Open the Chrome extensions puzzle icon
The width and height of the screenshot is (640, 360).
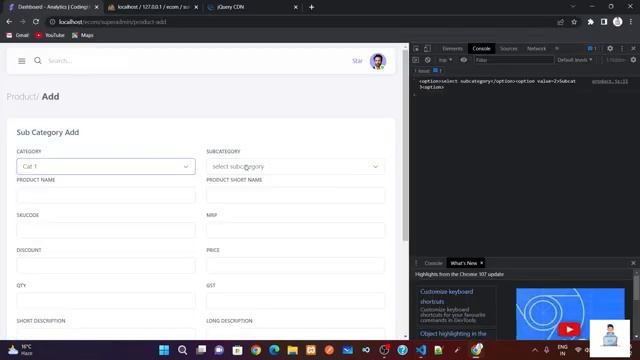(590, 22)
